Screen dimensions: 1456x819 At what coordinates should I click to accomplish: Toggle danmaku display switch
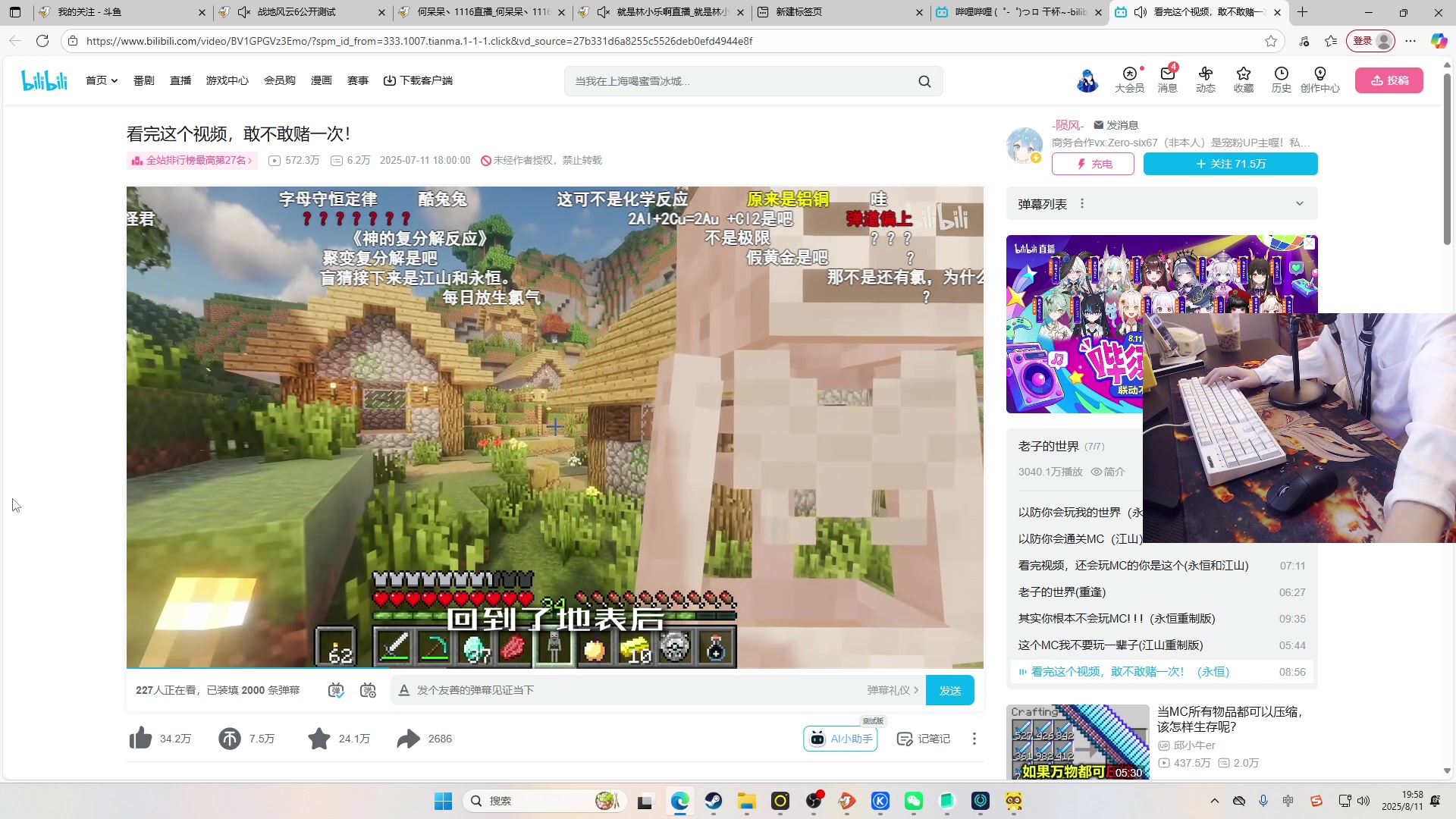(336, 690)
